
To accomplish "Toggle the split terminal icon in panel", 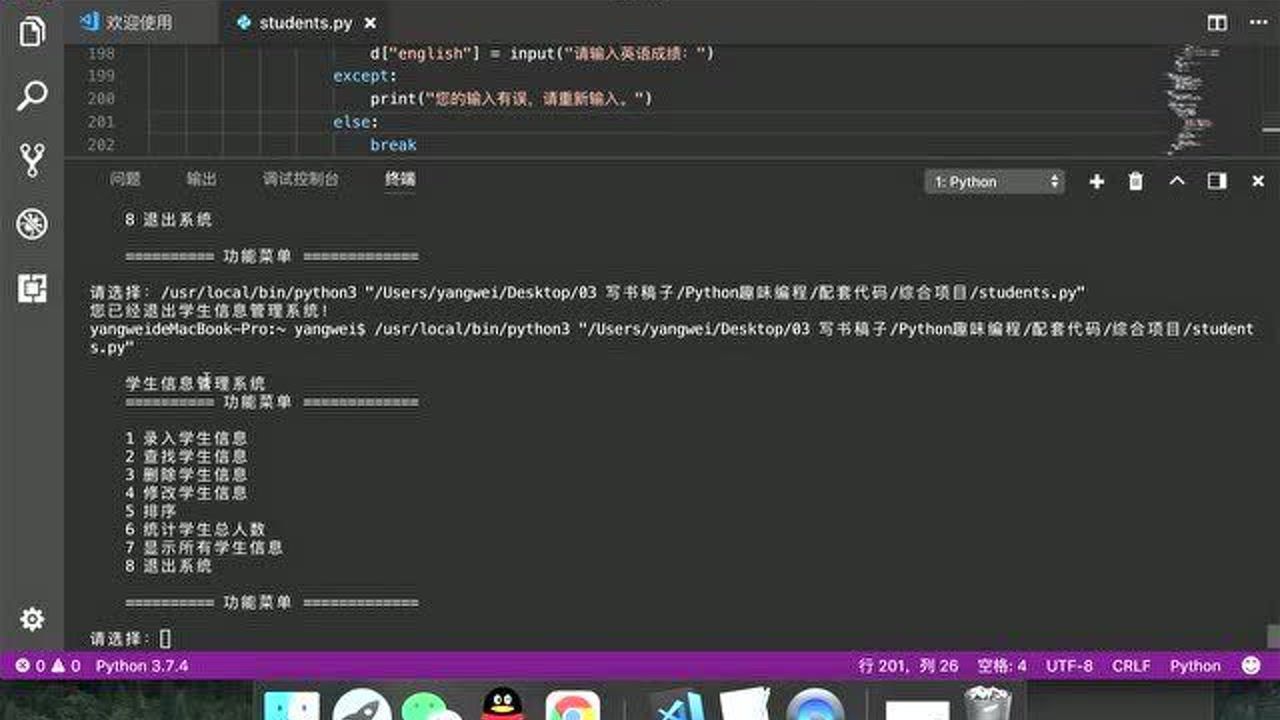I will [x=1215, y=181].
